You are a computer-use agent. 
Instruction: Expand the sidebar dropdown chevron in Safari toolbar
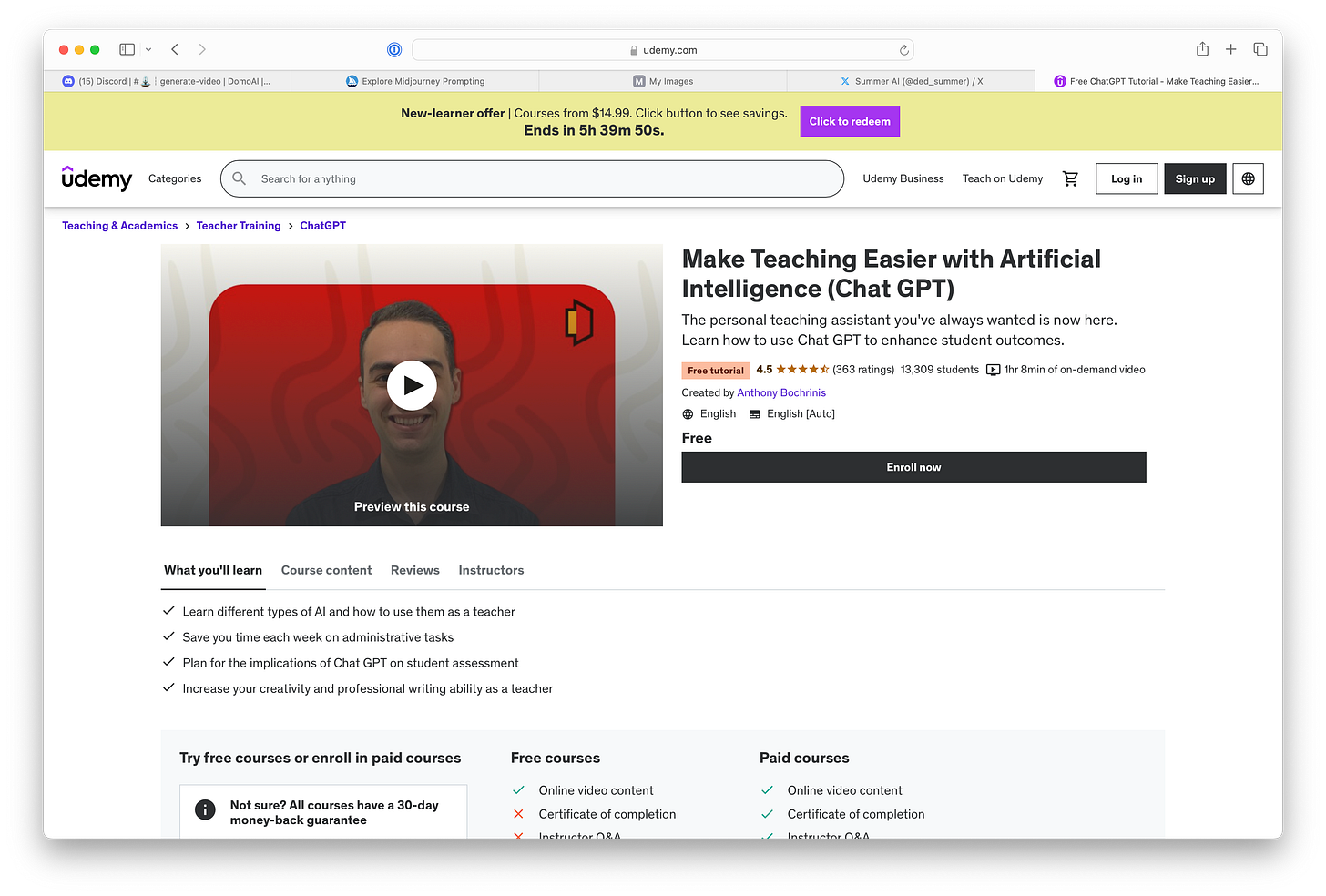pos(148,49)
